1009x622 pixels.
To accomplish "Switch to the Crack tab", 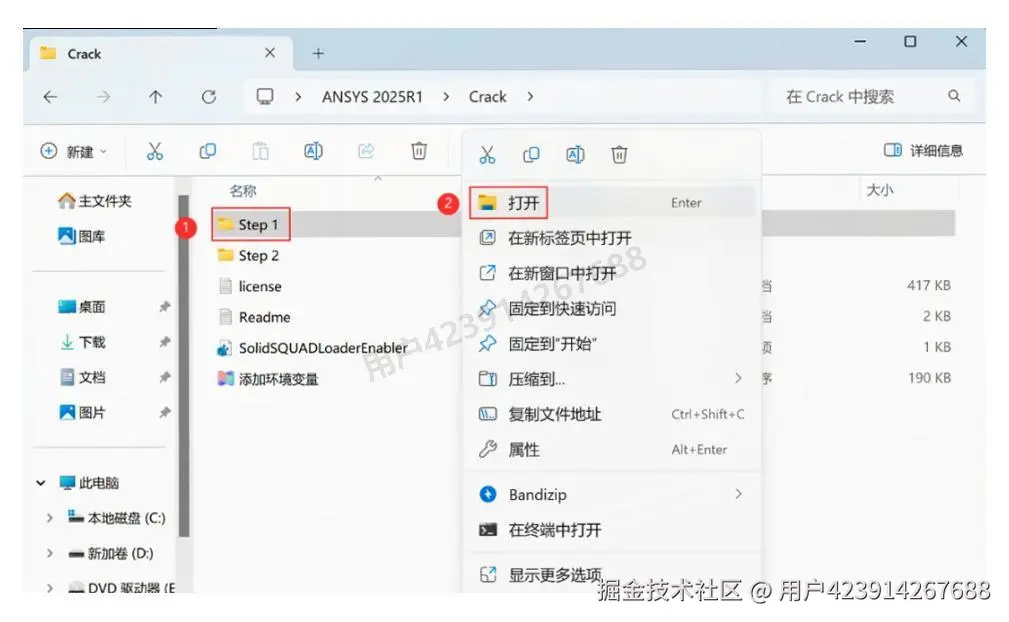I will pyautogui.click(x=161, y=53).
